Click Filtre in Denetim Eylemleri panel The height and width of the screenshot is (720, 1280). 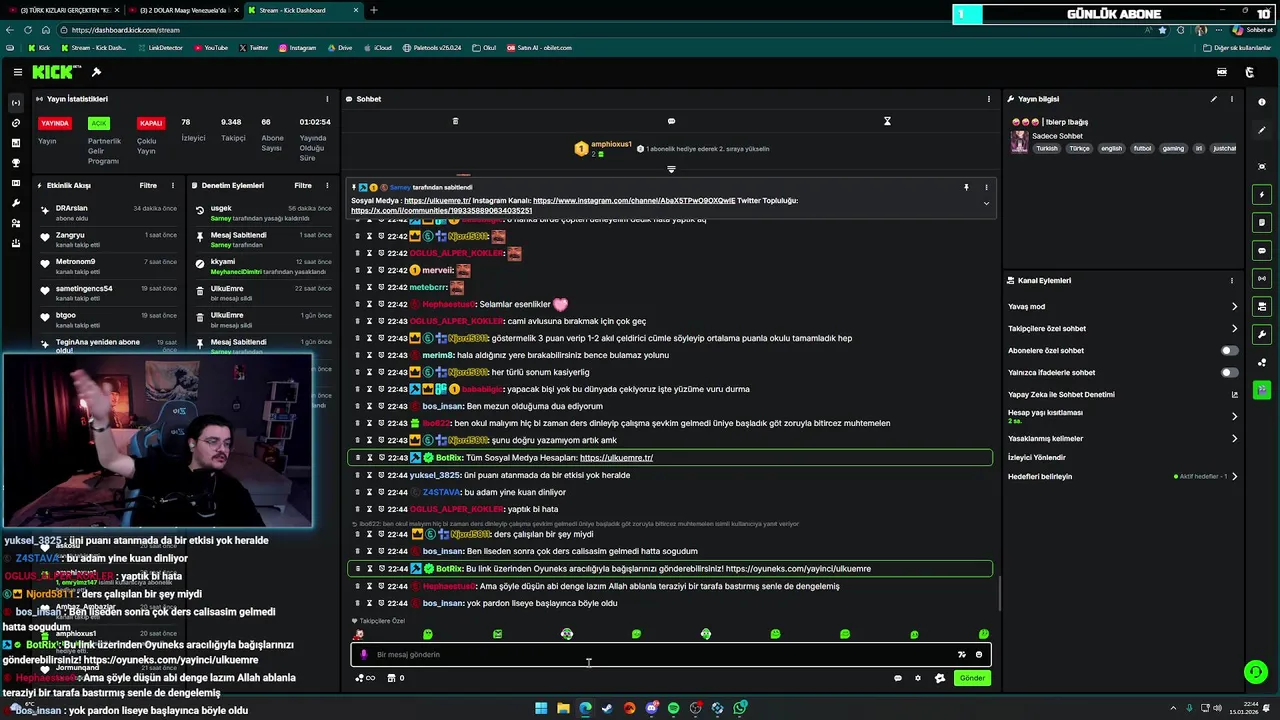(x=303, y=185)
